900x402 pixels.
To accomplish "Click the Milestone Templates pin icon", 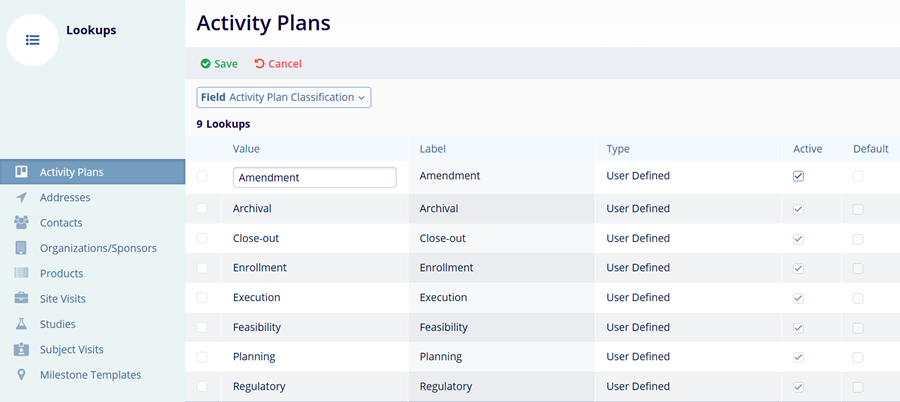I will 21,375.
